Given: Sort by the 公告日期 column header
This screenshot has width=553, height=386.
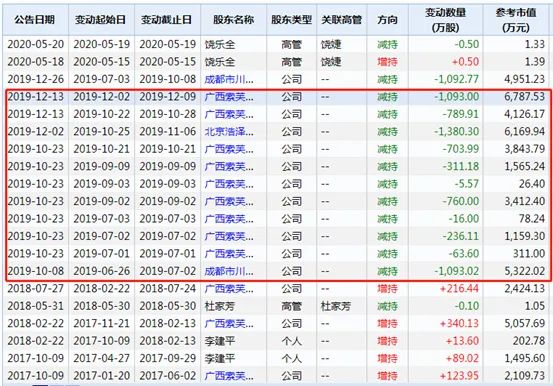Looking at the screenshot, I should [x=35, y=20].
